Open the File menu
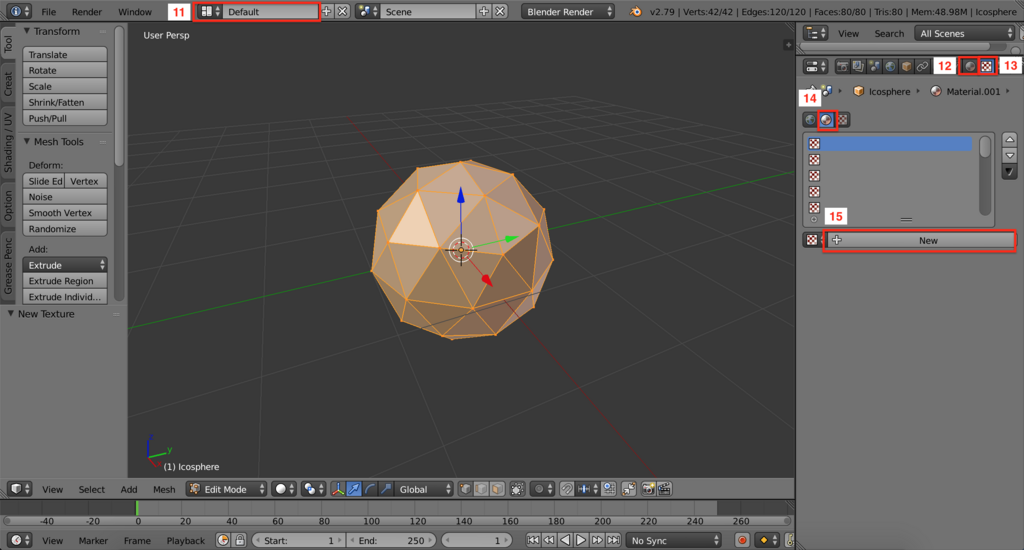This screenshot has width=1024, height=550. coord(48,12)
